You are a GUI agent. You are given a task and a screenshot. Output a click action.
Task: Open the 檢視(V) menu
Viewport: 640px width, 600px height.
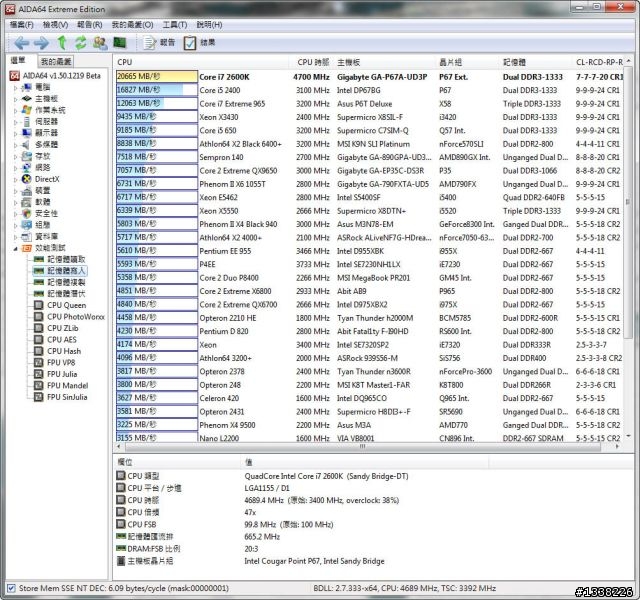(x=56, y=24)
